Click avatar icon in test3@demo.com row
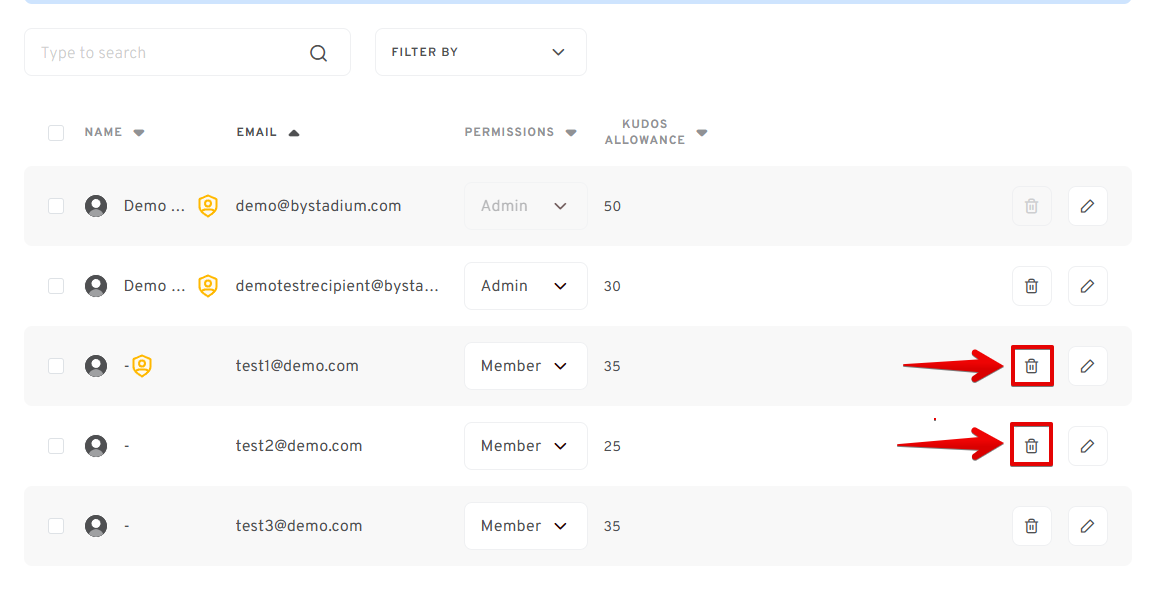The height and width of the screenshot is (589, 1152). click(96, 526)
